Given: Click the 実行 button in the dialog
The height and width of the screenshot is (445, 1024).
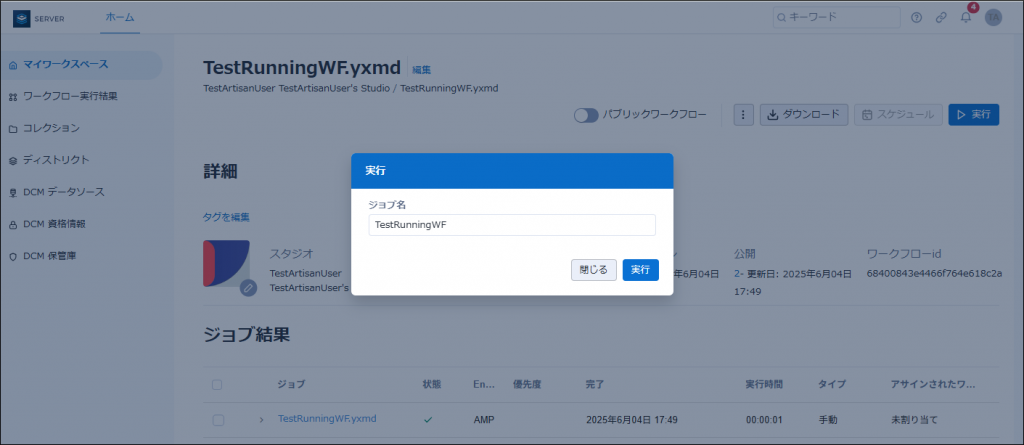Looking at the screenshot, I should pos(641,270).
